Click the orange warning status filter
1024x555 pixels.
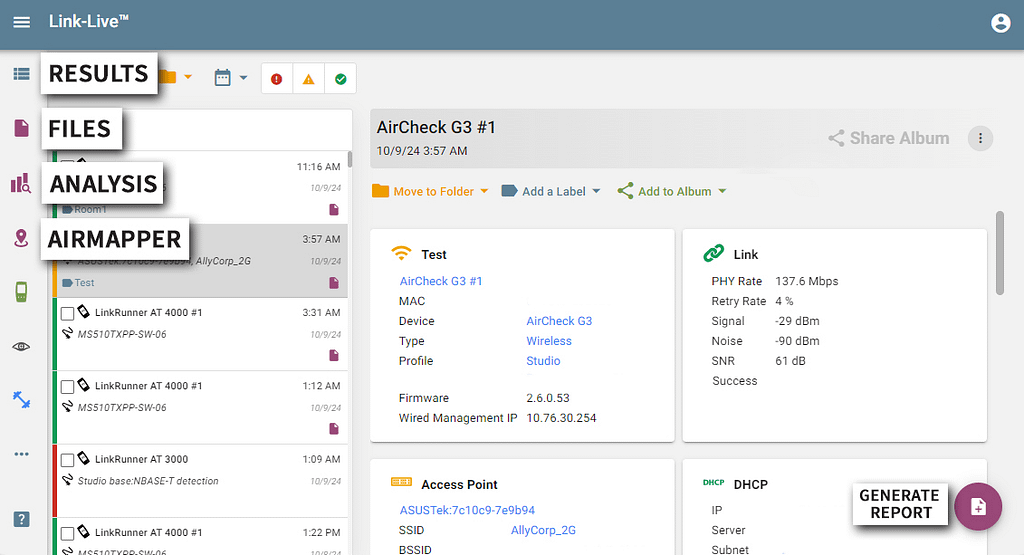tap(309, 79)
